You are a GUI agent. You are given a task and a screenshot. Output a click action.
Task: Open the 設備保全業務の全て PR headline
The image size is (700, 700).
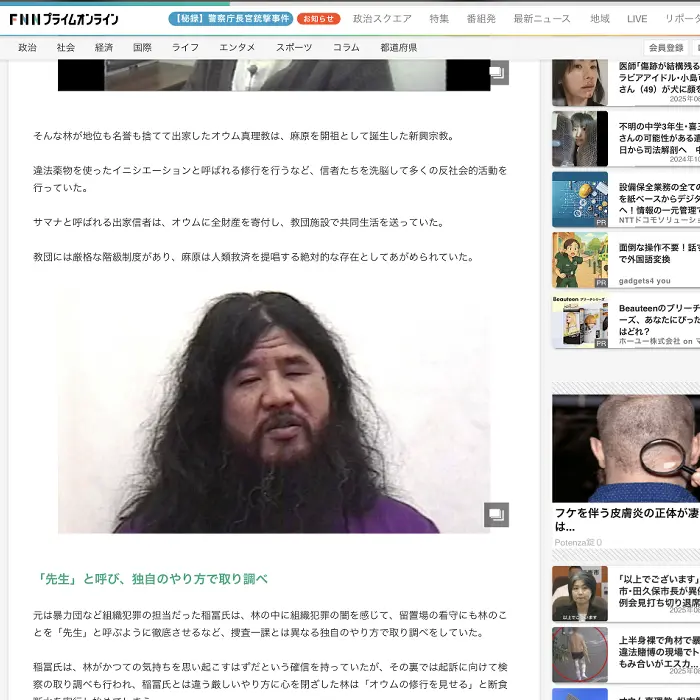[x=659, y=198]
